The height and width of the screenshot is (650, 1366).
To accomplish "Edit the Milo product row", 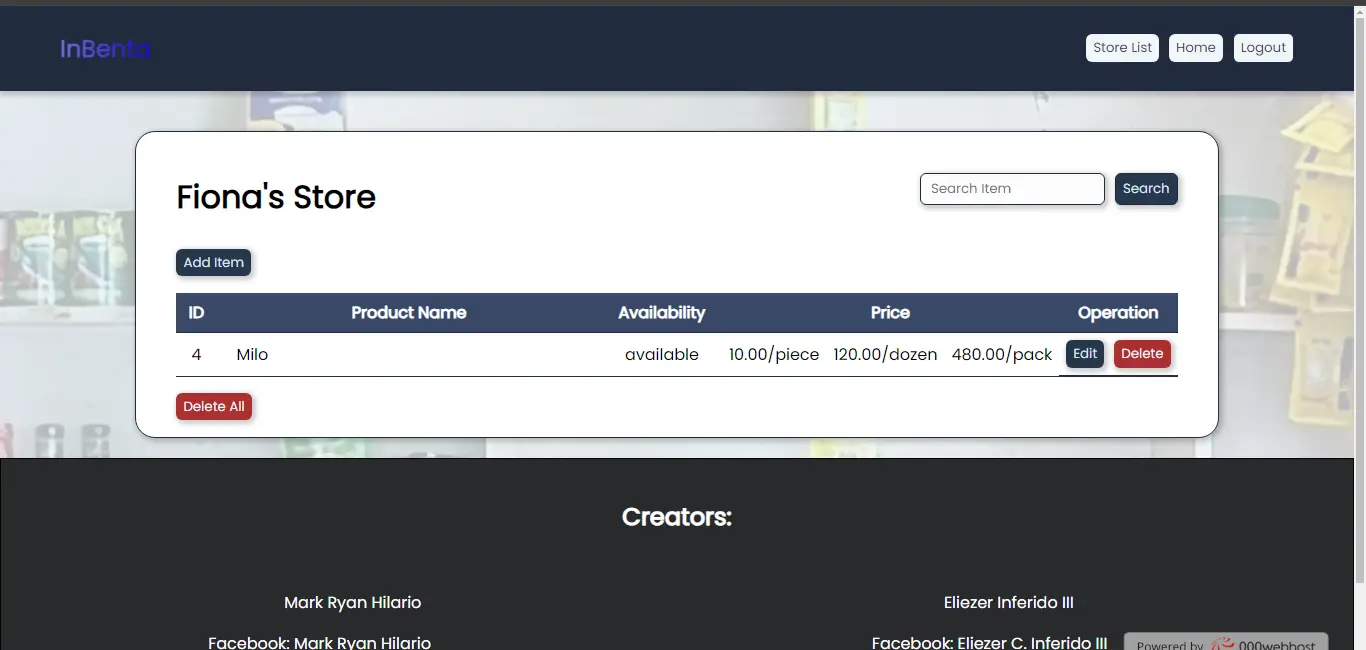I will [x=1084, y=354].
